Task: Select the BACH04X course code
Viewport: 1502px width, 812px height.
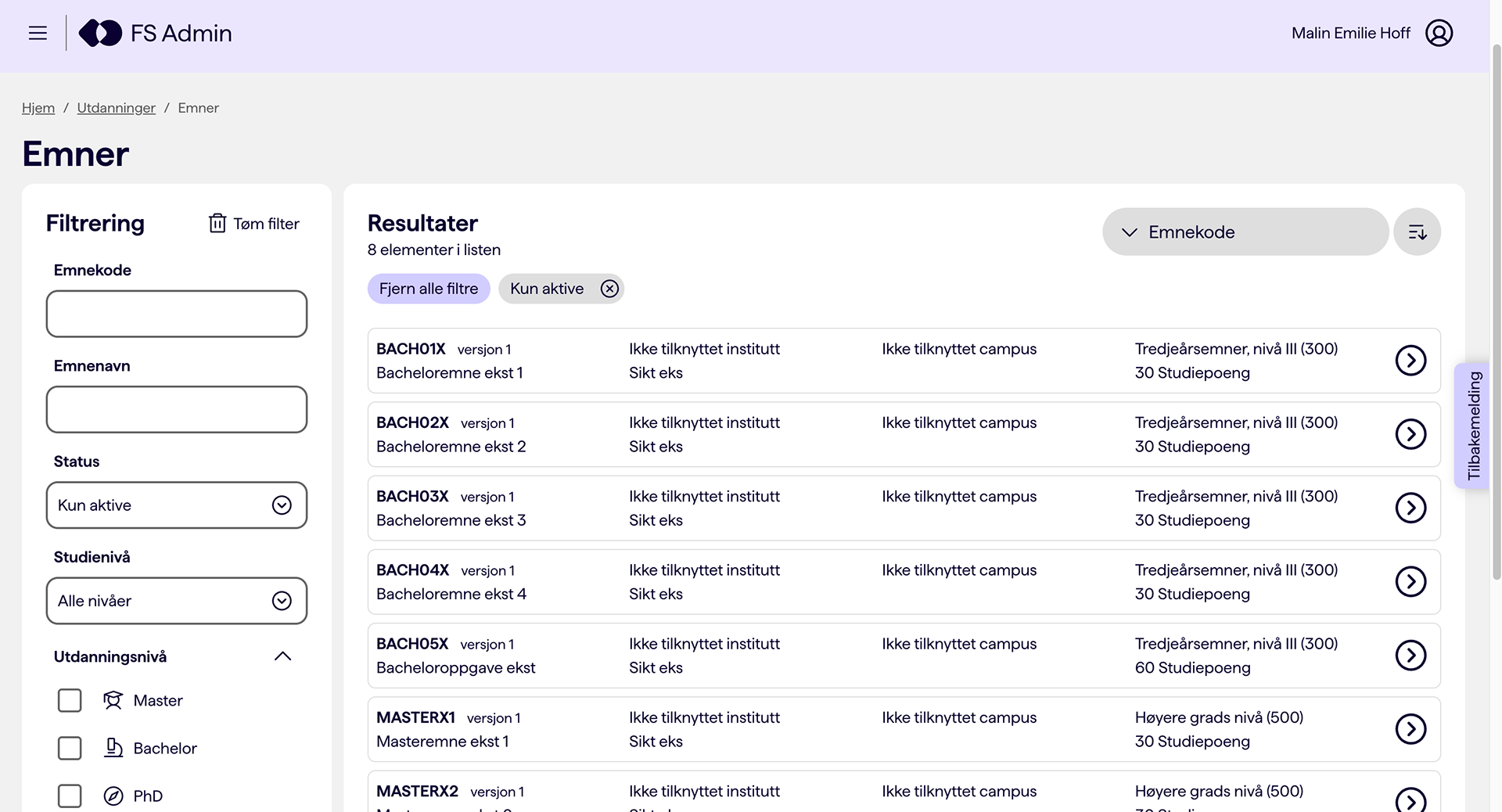Action: click(x=413, y=569)
